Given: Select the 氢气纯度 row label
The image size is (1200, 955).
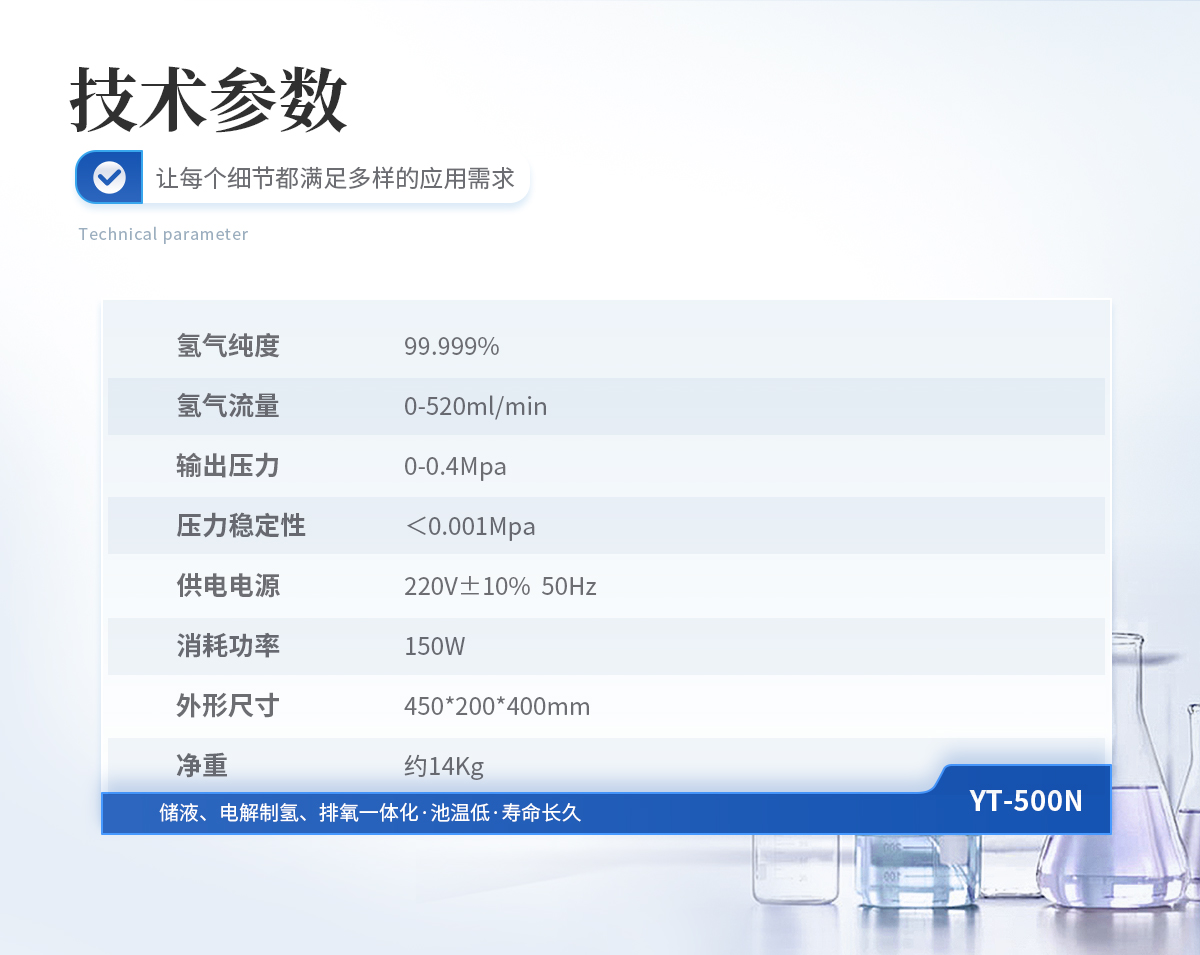Looking at the screenshot, I should tap(228, 346).
